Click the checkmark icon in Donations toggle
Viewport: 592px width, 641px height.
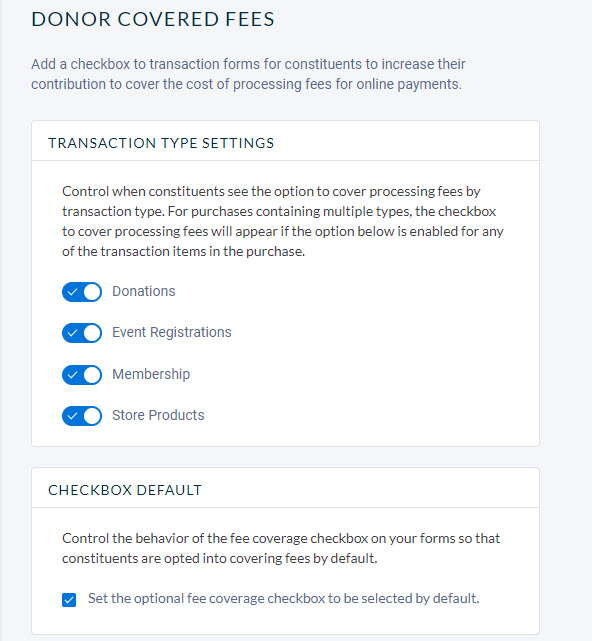click(72, 292)
